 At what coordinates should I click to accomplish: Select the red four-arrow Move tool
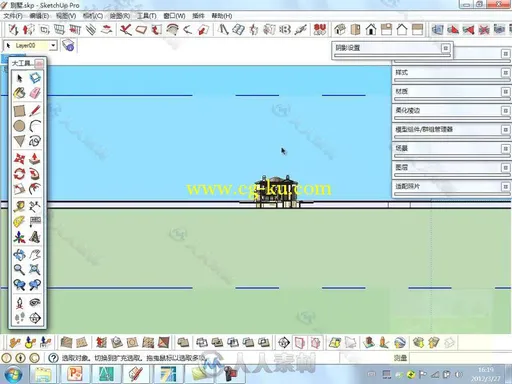(19, 159)
